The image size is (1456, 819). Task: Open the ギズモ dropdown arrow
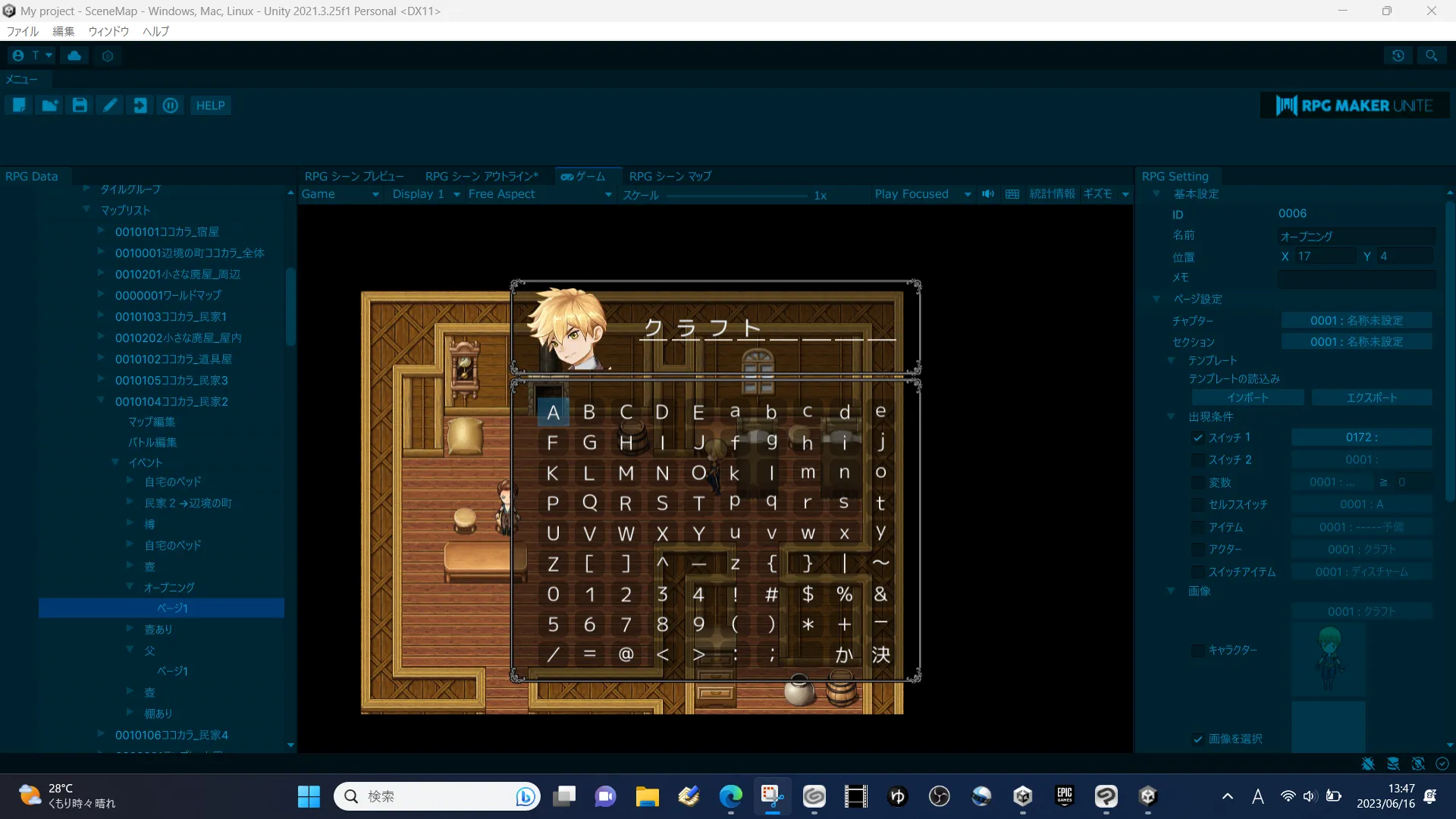pos(1125,195)
